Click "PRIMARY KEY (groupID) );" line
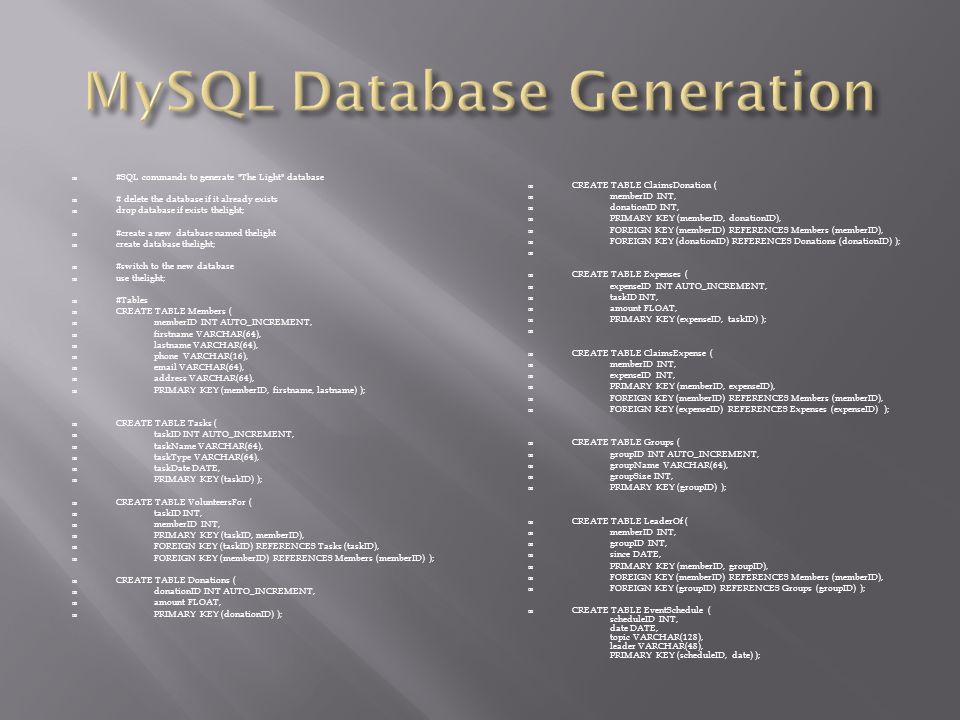Image resolution: width=960 pixels, height=720 pixels. [669, 487]
